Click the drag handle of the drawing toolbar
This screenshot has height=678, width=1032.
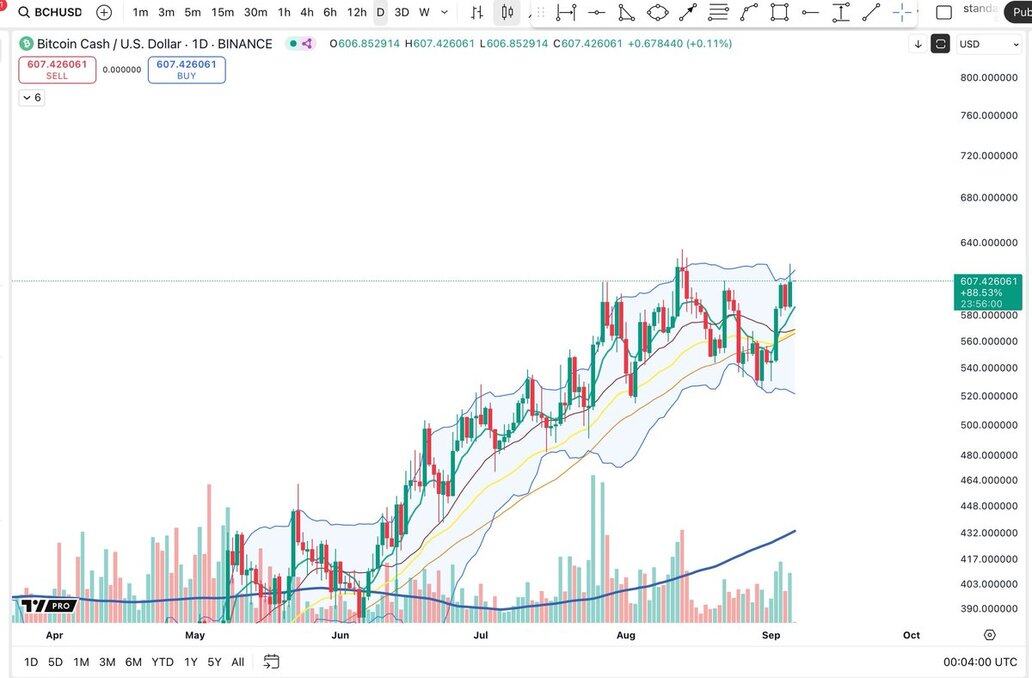tap(540, 12)
